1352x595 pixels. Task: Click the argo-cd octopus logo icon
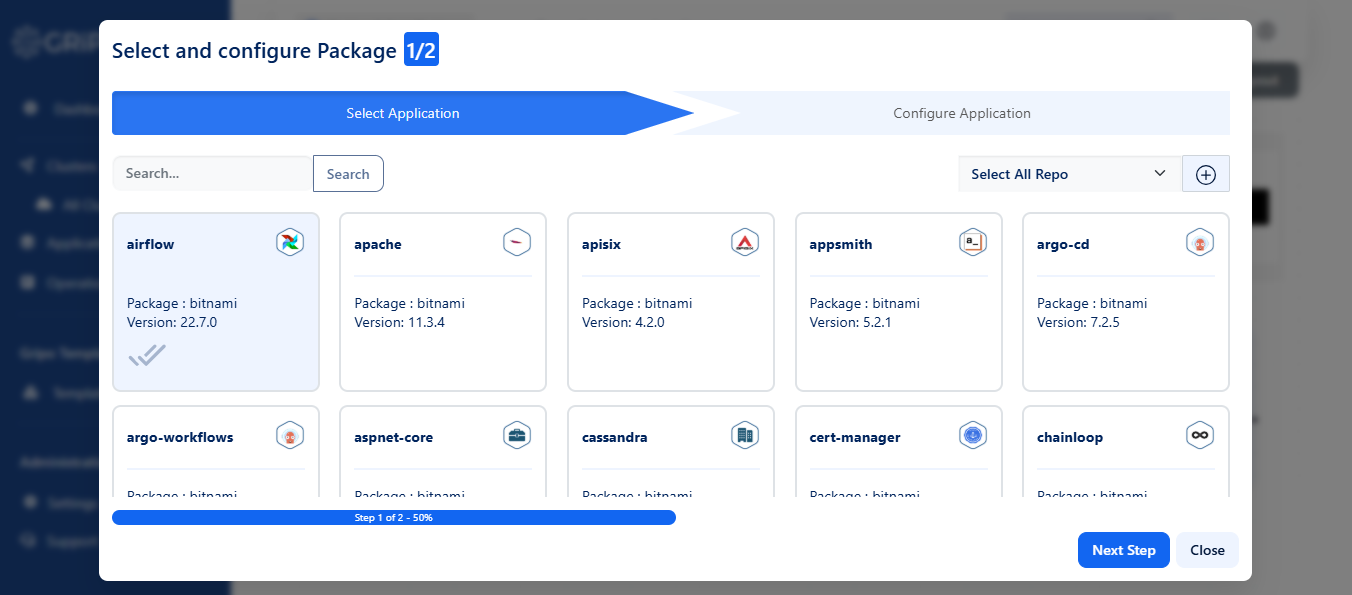[x=1200, y=242]
